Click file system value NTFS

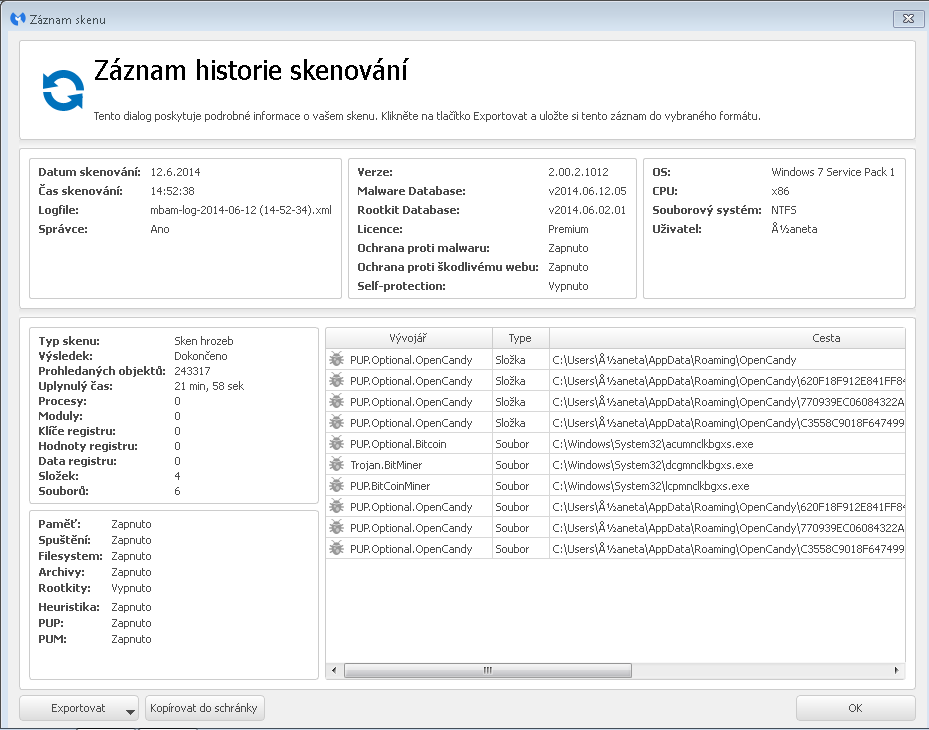[784, 210]
